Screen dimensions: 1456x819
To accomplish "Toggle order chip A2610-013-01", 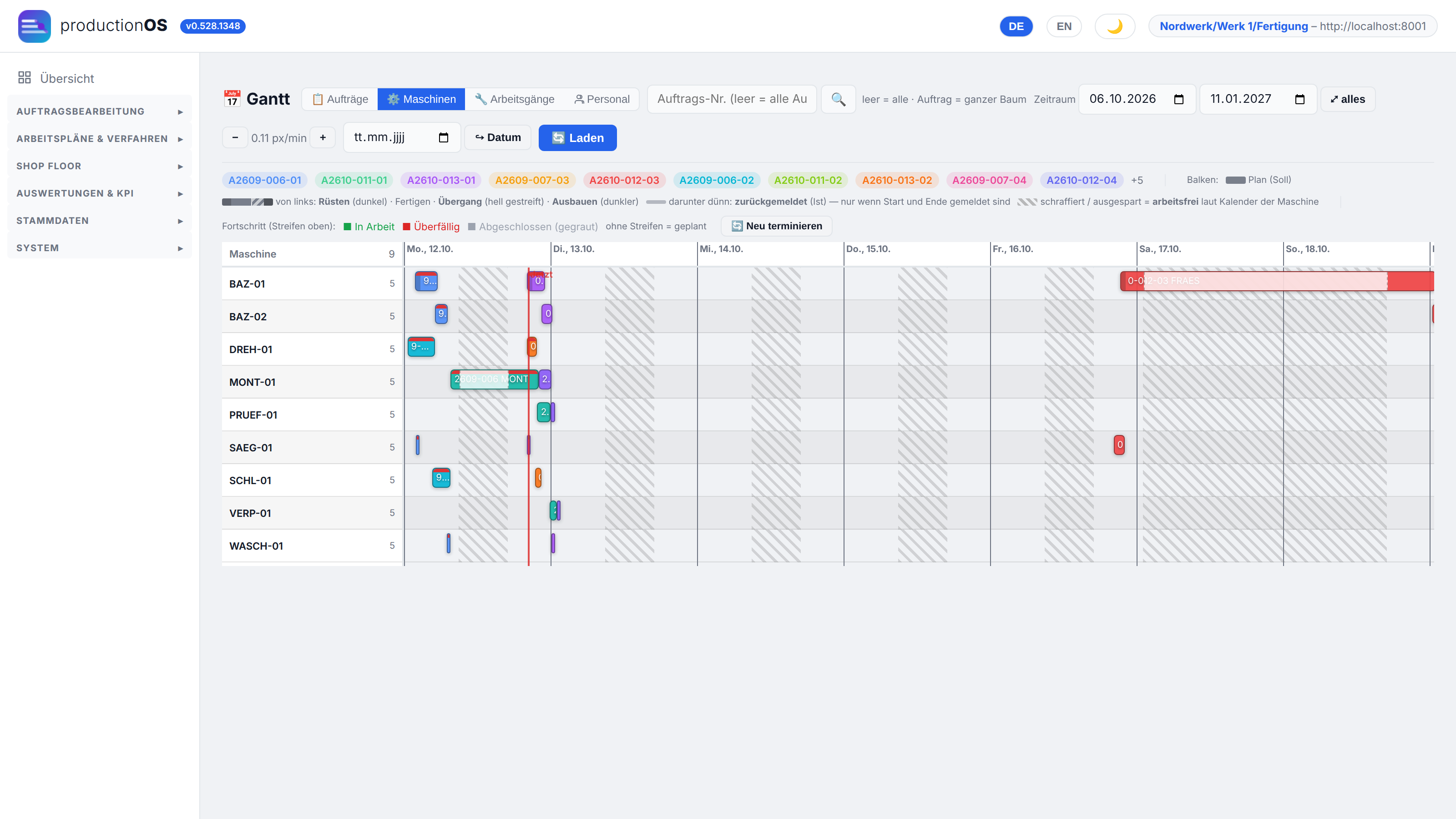I will click(441, 180).
